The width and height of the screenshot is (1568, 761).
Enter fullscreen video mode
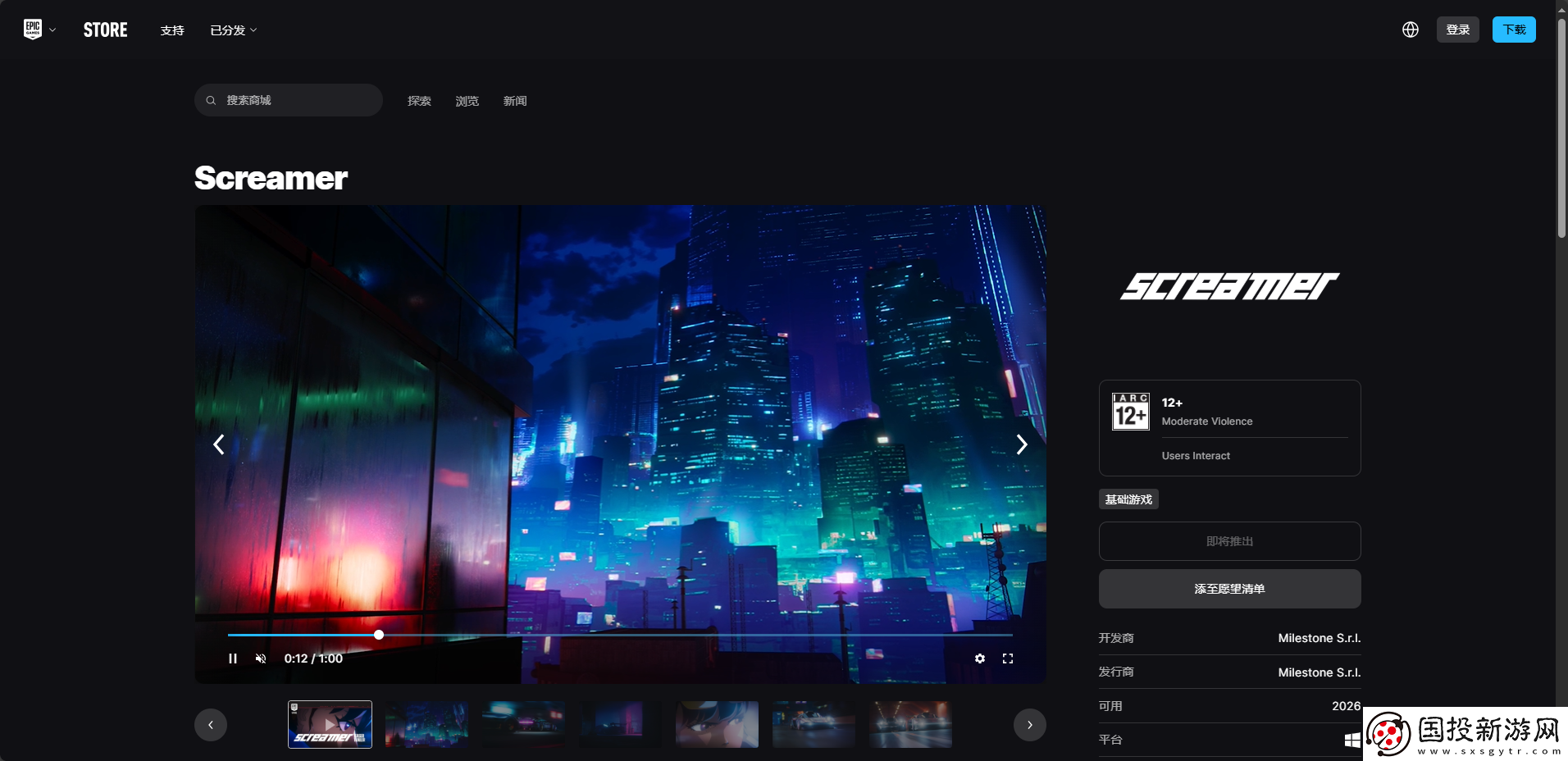click(1008, 658)
